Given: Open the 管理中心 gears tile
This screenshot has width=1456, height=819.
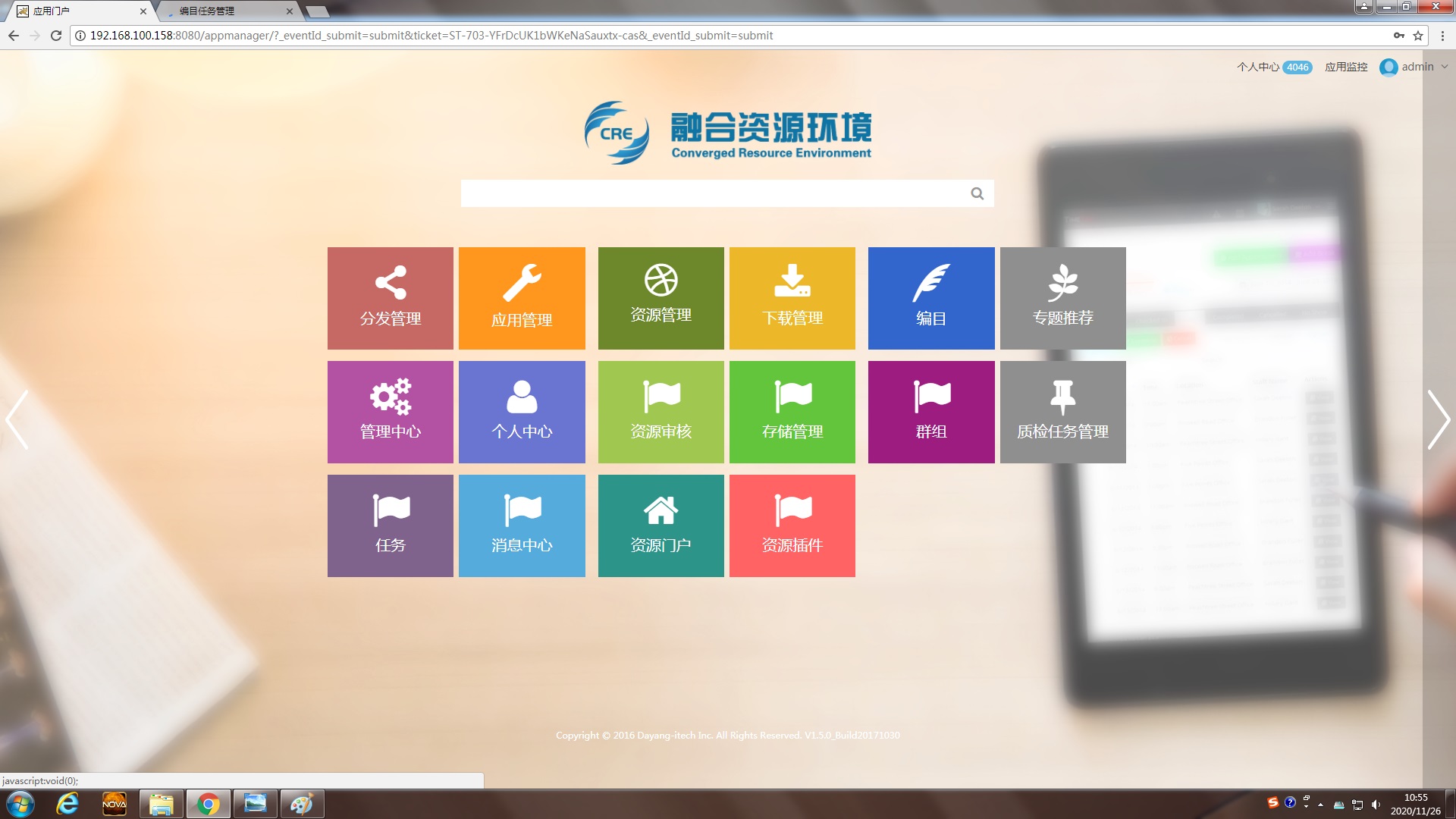Looking at the screenshot, I should 390,412.
